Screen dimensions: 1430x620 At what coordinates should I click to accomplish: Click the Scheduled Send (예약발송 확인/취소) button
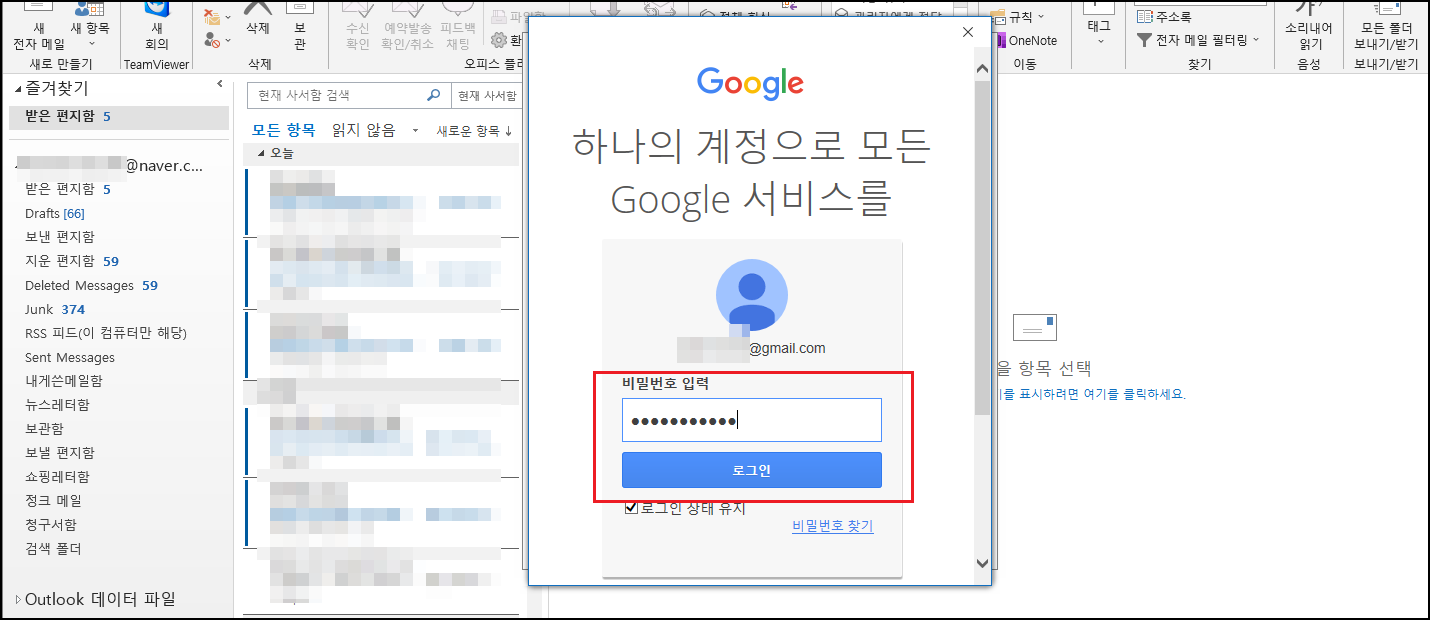coord(406,28)
